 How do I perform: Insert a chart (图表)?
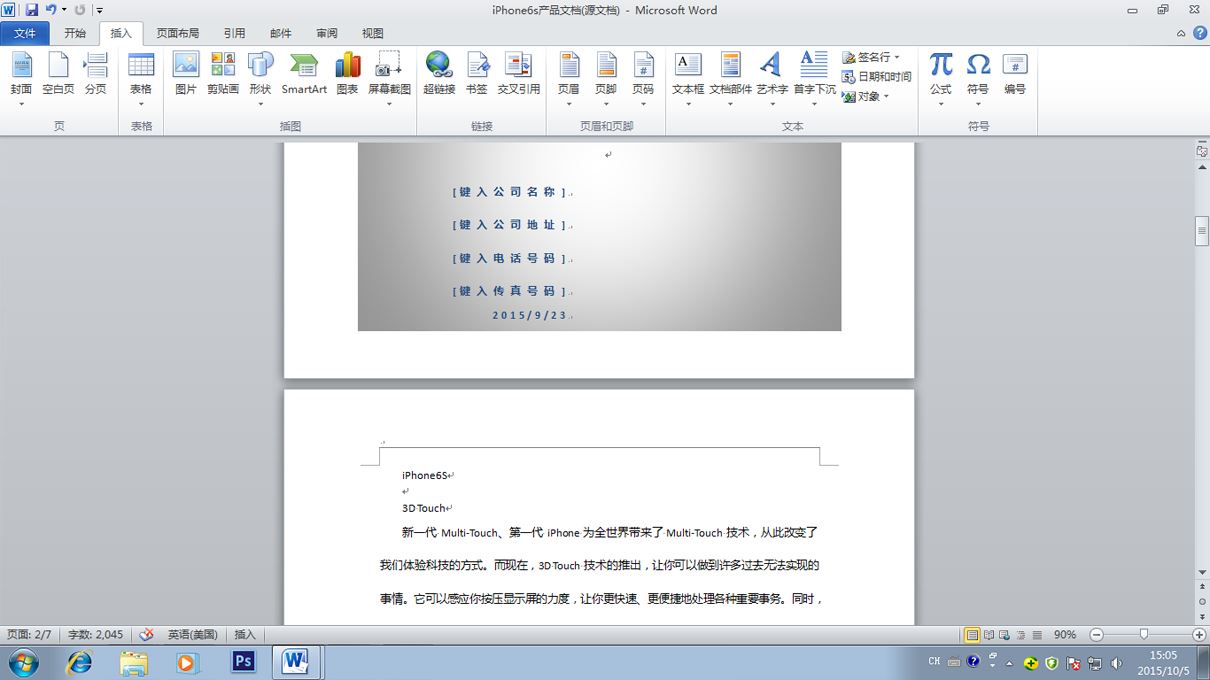[x=347, y=74]
